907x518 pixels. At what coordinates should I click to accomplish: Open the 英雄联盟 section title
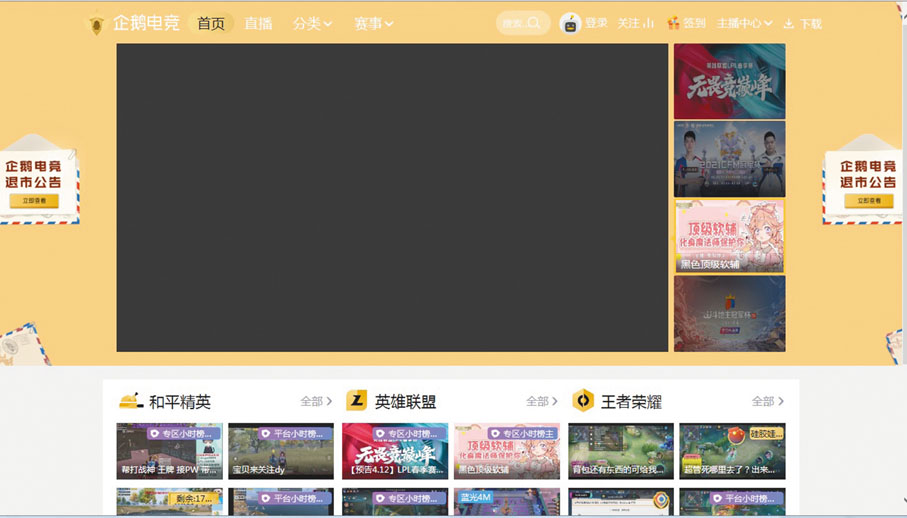click(x=405, y=402)
